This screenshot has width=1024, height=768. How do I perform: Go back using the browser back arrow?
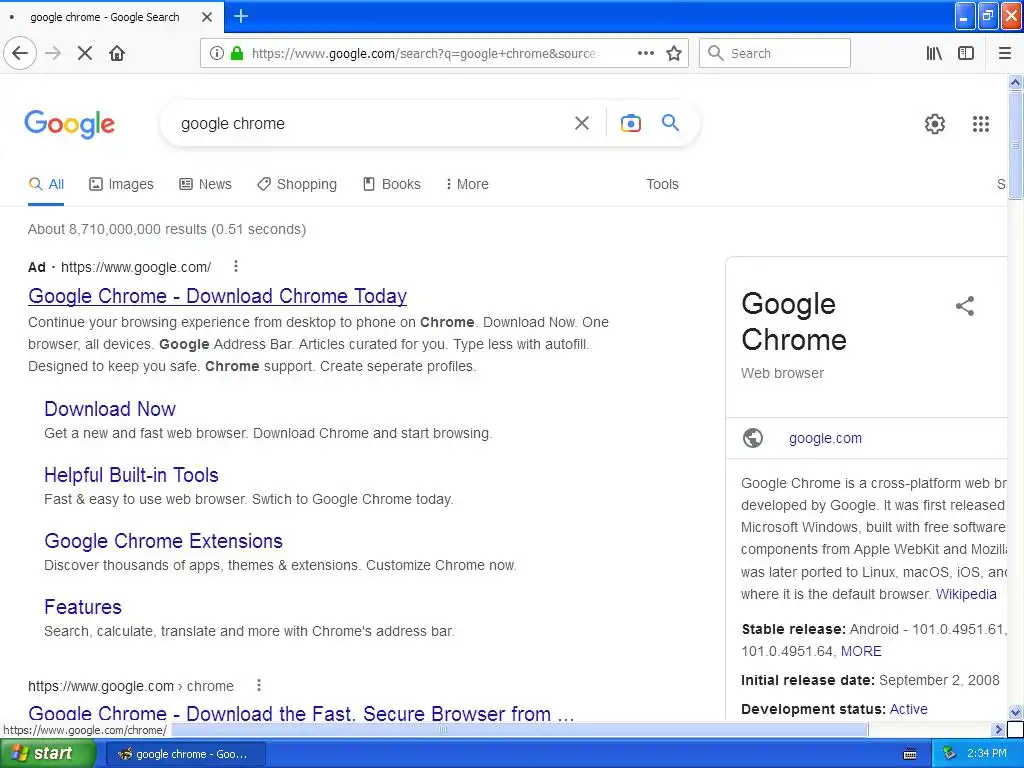pyautogui.click(x=20, y=53)
